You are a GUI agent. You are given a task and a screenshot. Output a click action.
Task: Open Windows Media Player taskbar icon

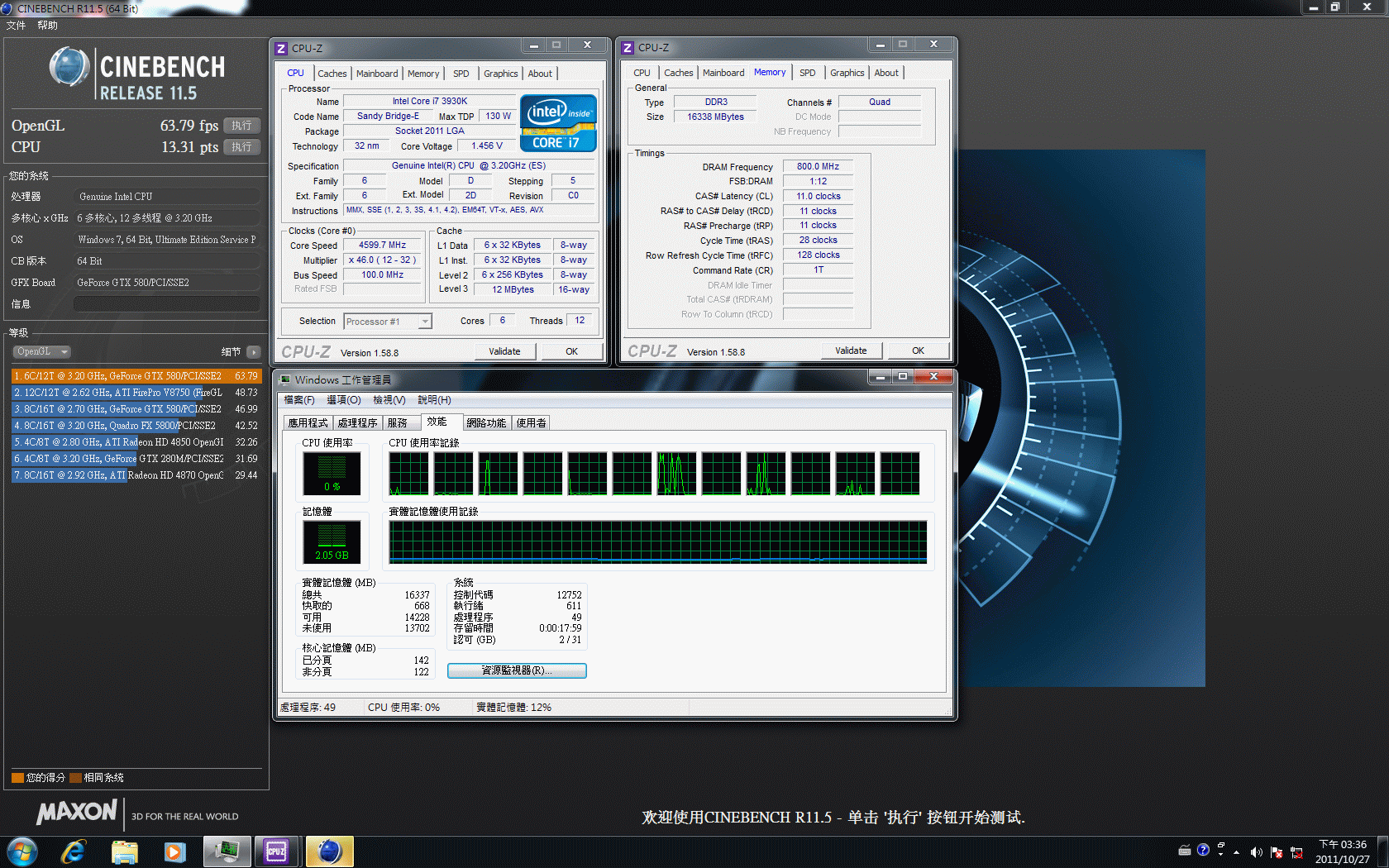[174, 851]
